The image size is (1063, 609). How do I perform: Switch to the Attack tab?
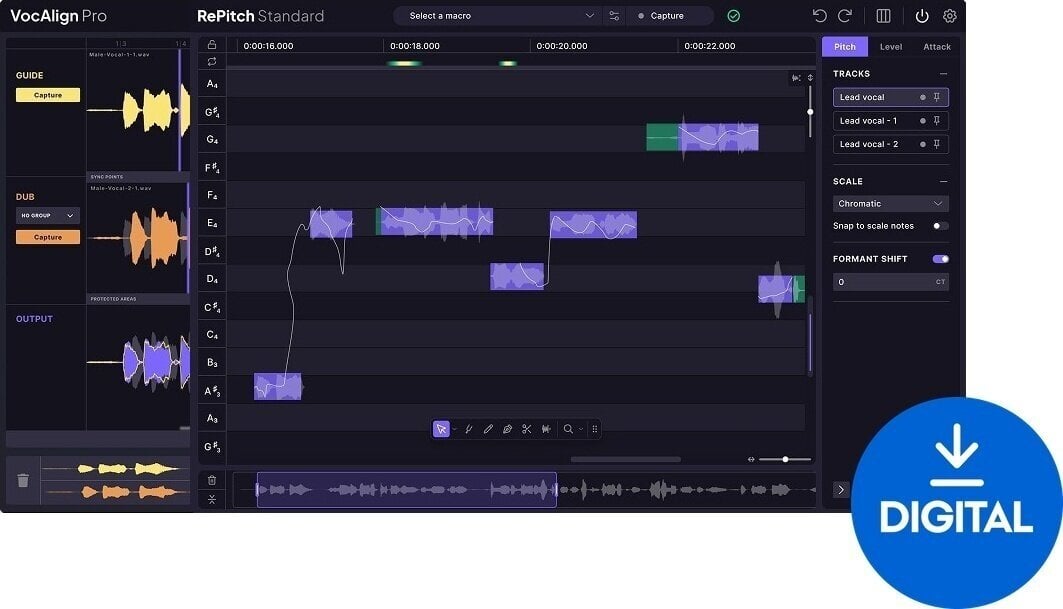[x=937, y=47]
